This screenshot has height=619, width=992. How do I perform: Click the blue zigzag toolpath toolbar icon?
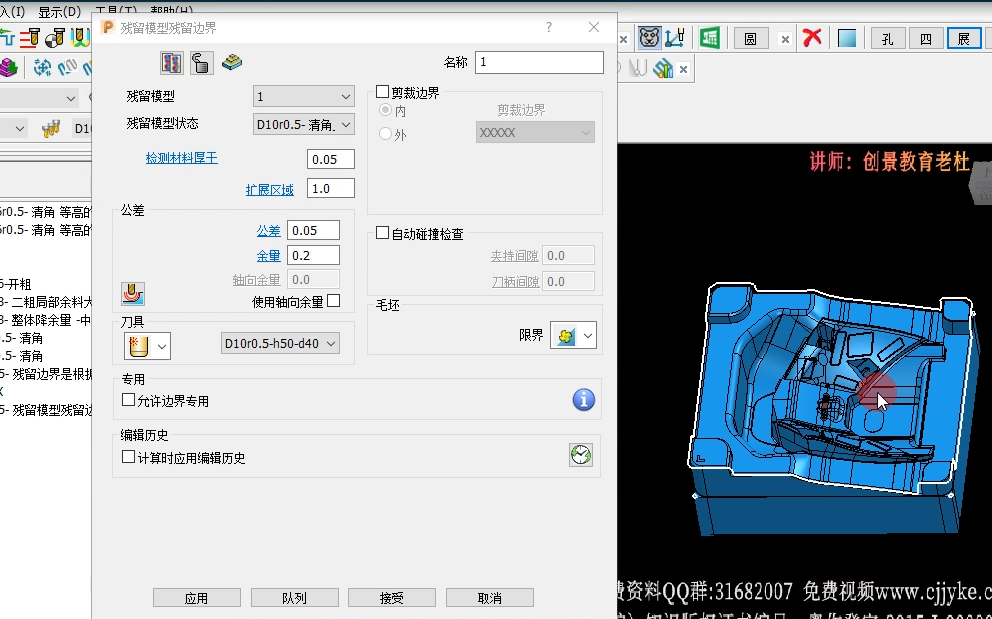pos(68,67)
